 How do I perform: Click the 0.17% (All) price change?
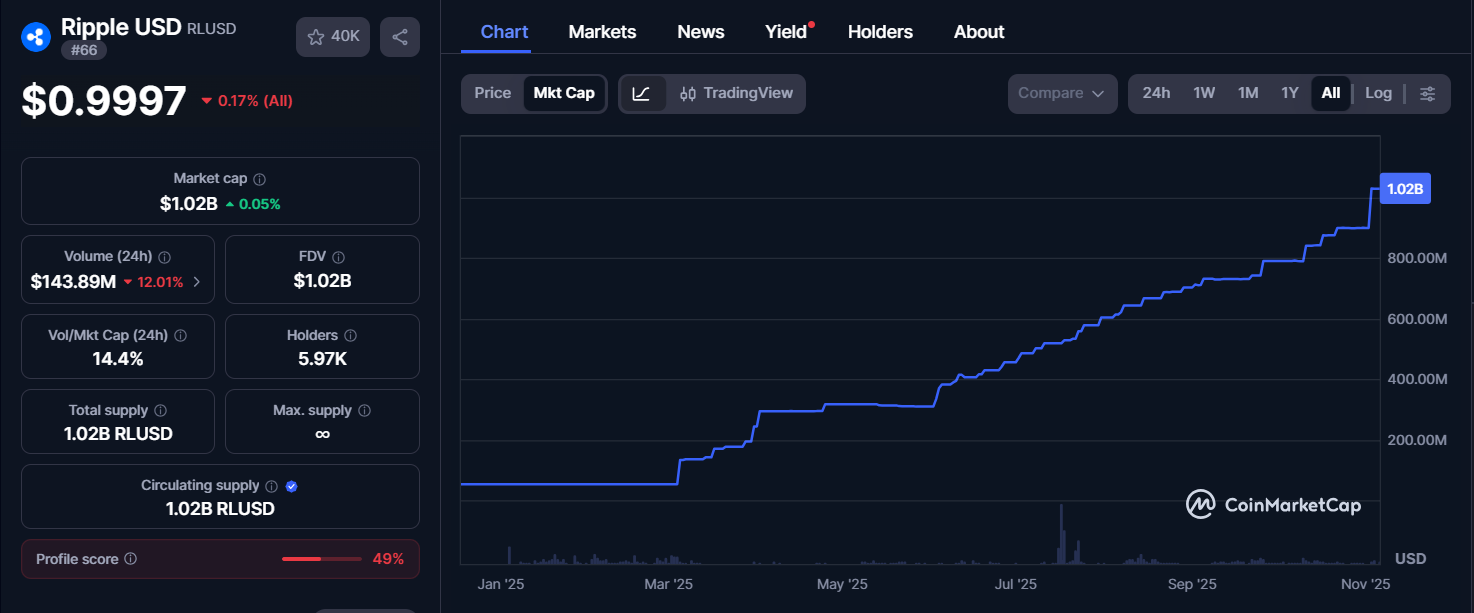[247, 101]
